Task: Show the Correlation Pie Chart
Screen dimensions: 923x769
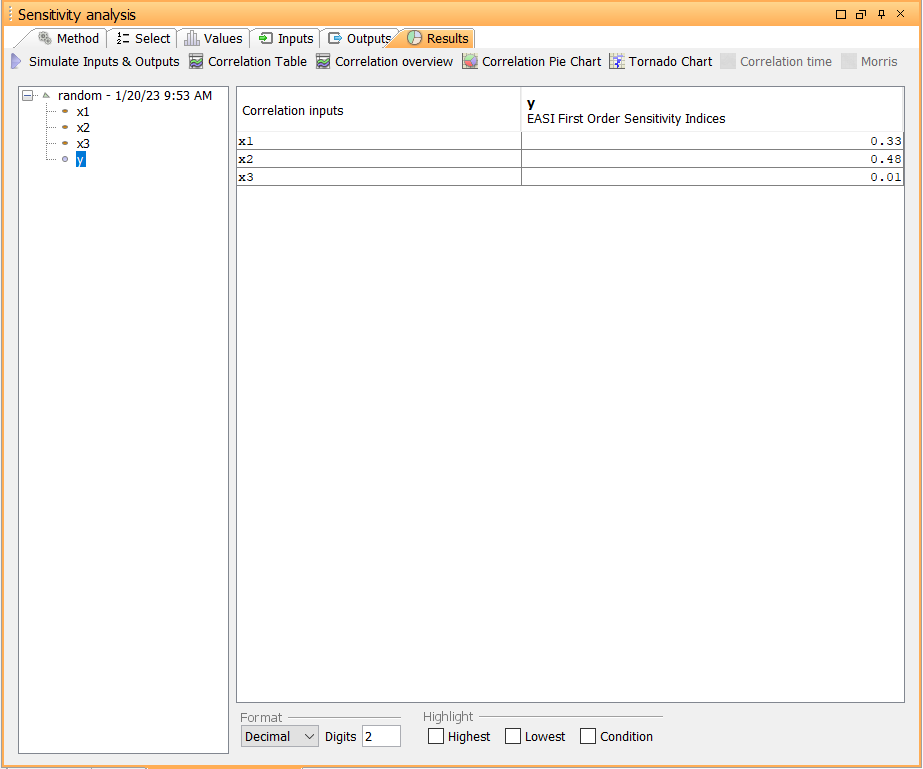Action: click(x=532, y=61)
